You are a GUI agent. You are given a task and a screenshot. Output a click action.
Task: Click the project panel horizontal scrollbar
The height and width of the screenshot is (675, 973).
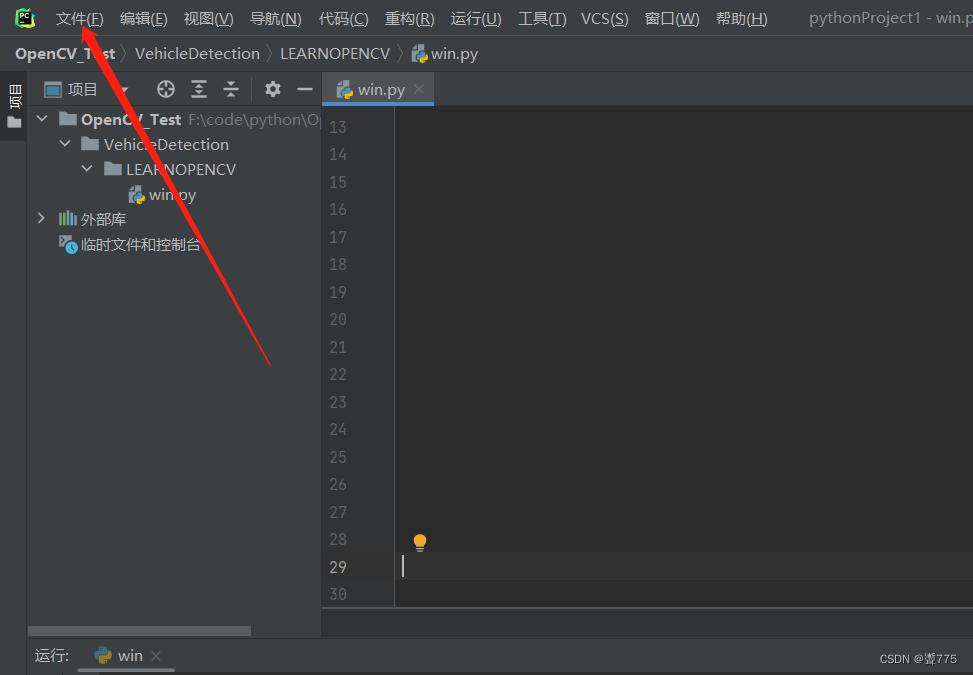click(140, 631)
